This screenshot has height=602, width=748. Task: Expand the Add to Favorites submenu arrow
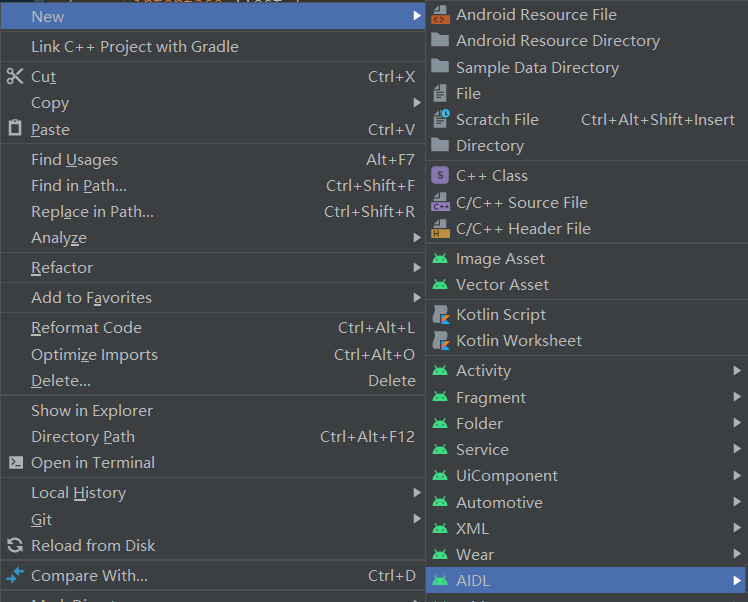[x=417, y=298]
